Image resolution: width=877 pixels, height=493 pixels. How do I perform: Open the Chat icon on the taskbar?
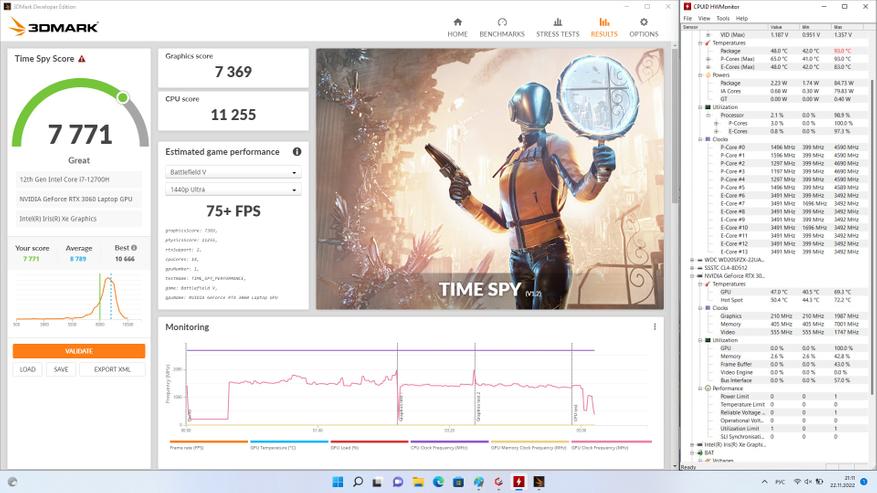point(398,482)
